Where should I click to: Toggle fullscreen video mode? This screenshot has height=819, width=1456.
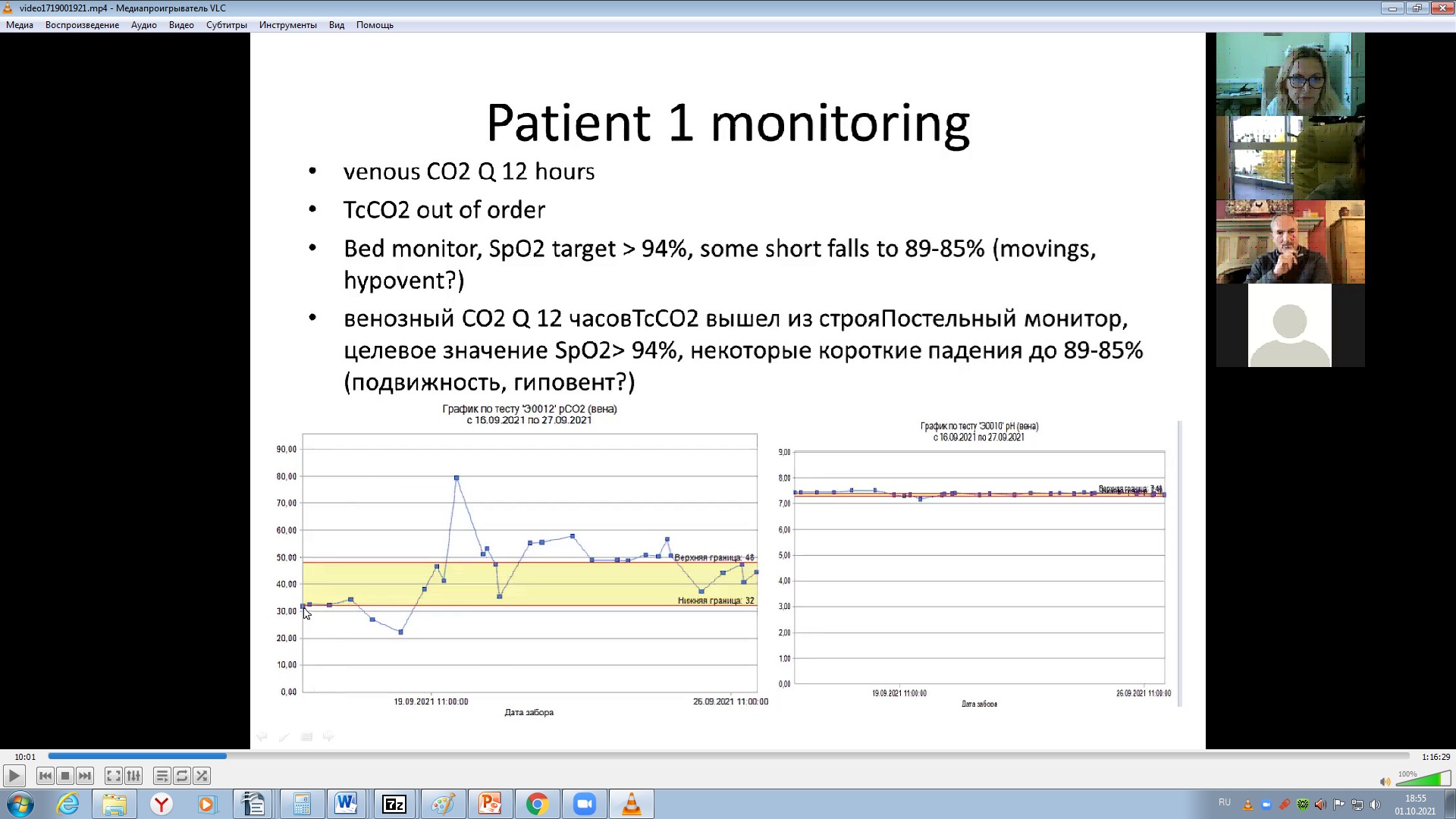(113, 776)
